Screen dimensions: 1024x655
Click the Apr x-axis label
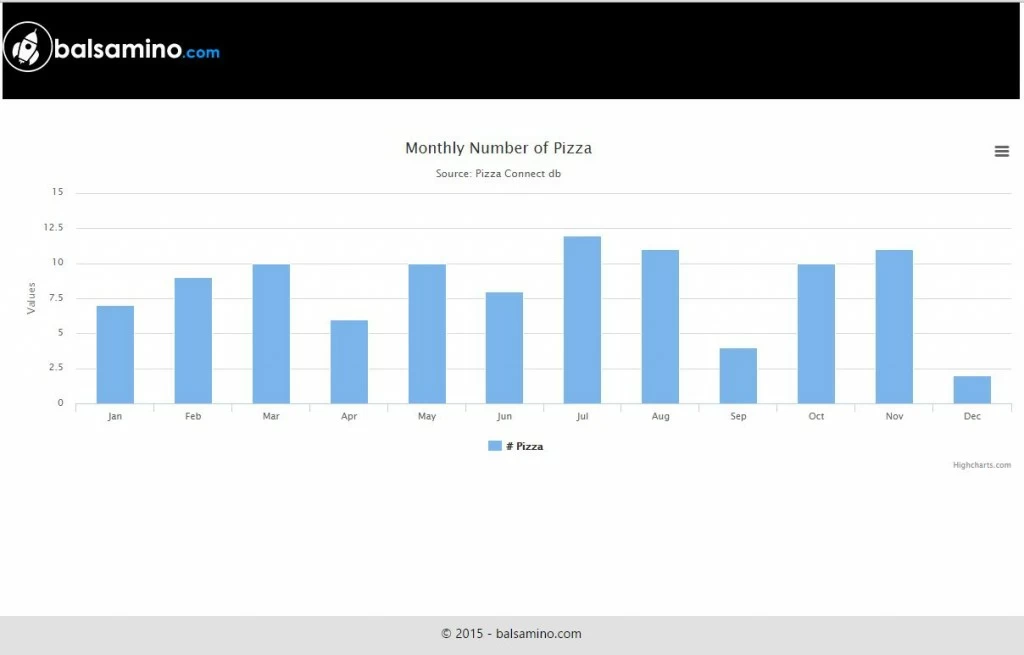349,416
